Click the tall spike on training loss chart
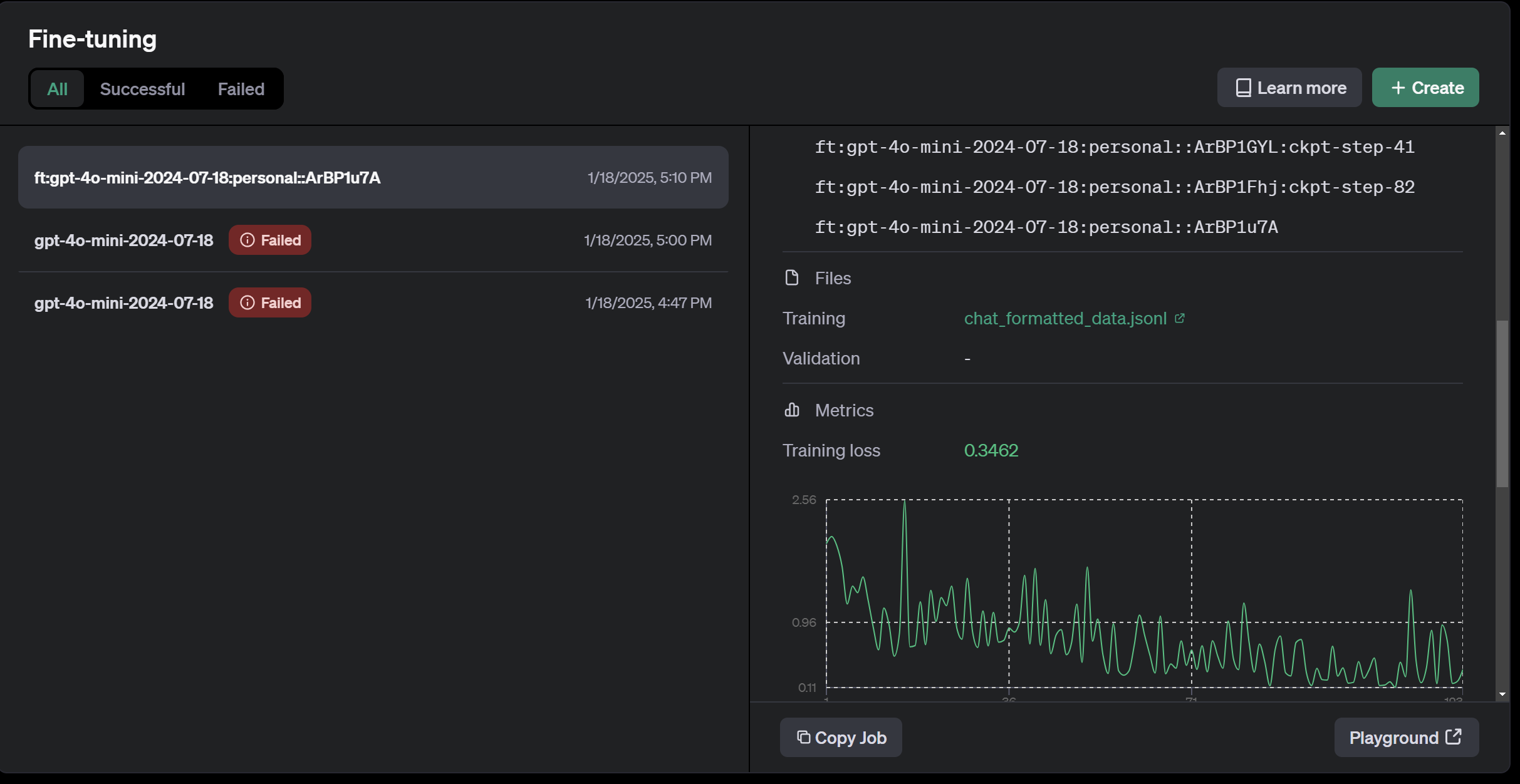1520x784 pixels. [x=904, y=504]
